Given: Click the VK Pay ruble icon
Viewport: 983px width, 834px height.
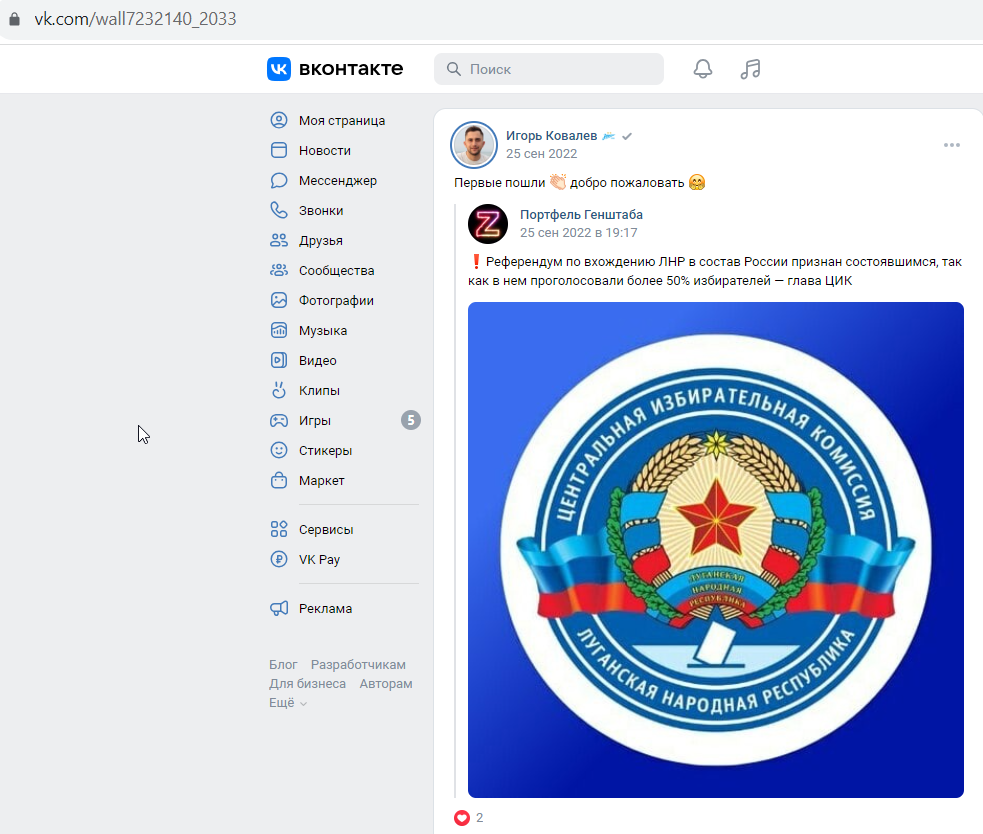Looking at the screenshot, I should coord(279,559).
